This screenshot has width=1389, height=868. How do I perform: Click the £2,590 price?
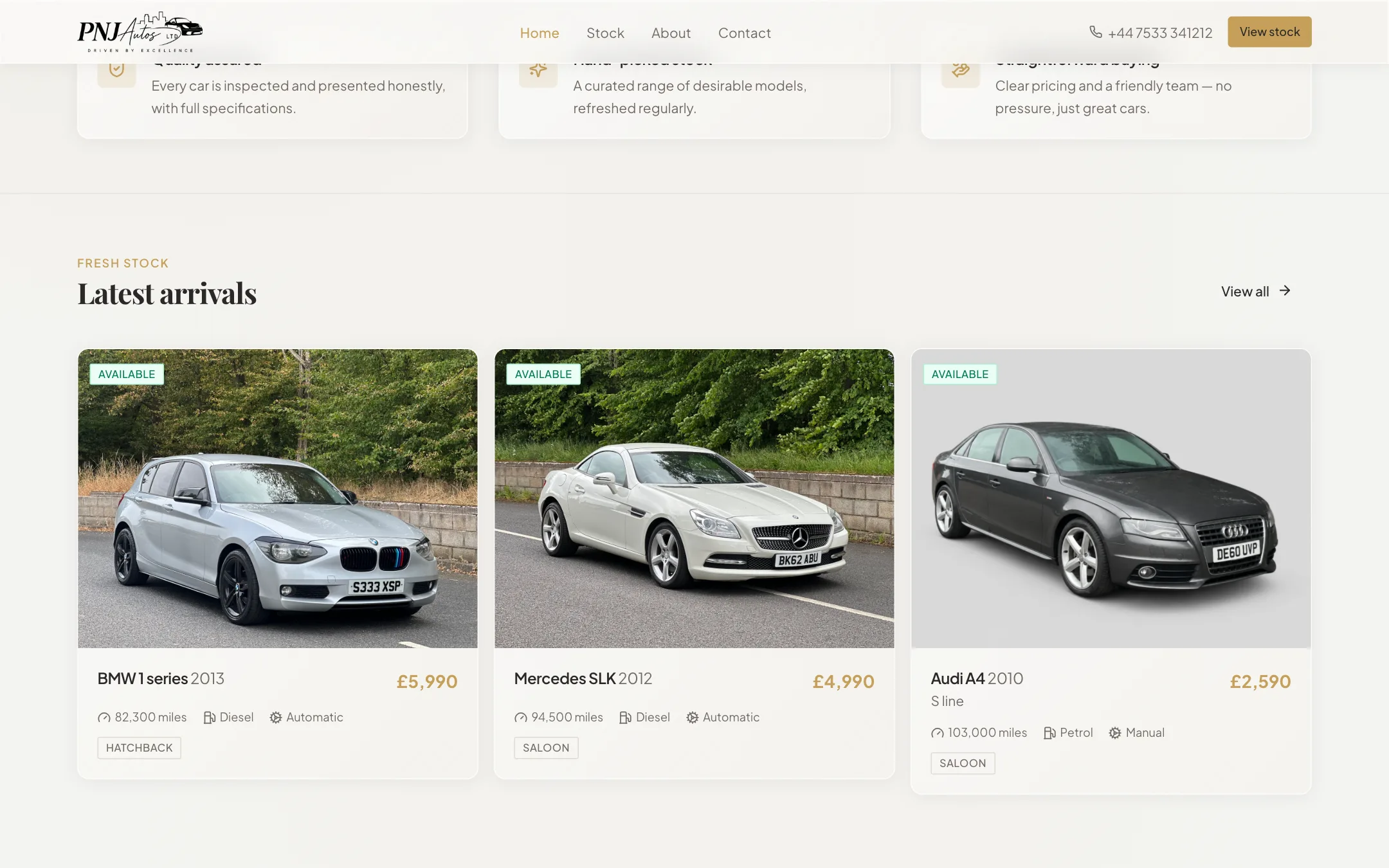tap(1260, 682)
